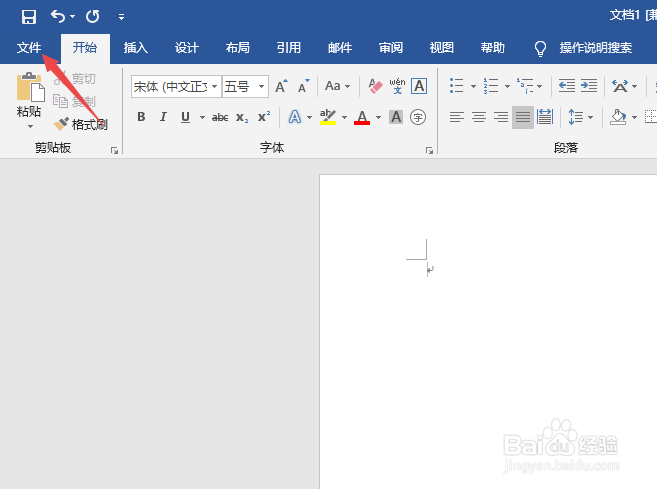Click the Shrink Font icon
The width and height of the screenshot is (657, 489).
pos(303,86)
